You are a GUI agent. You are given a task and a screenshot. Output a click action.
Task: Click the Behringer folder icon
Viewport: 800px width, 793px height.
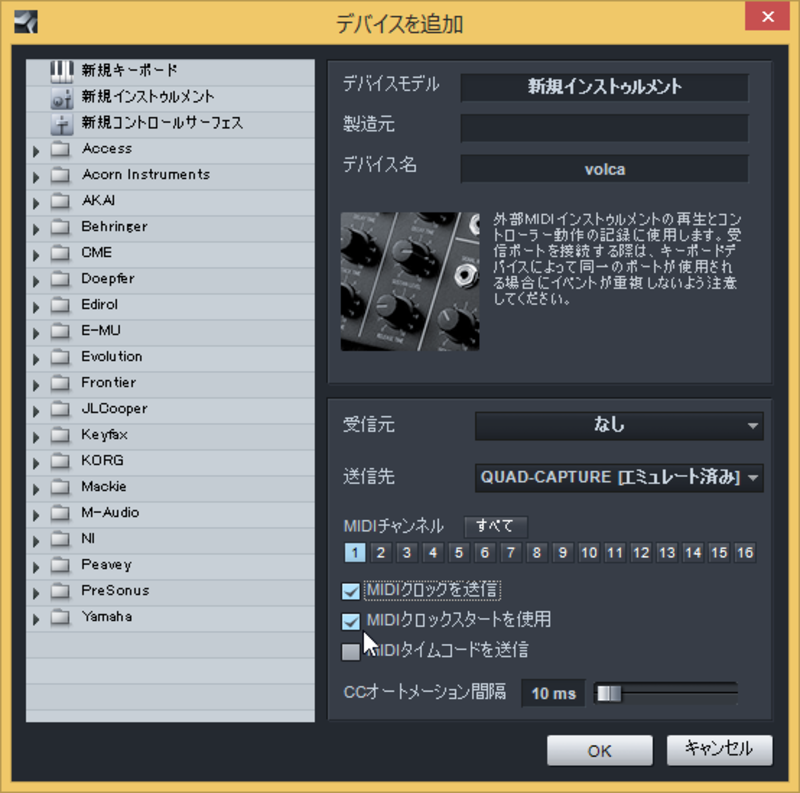point(61,228)
